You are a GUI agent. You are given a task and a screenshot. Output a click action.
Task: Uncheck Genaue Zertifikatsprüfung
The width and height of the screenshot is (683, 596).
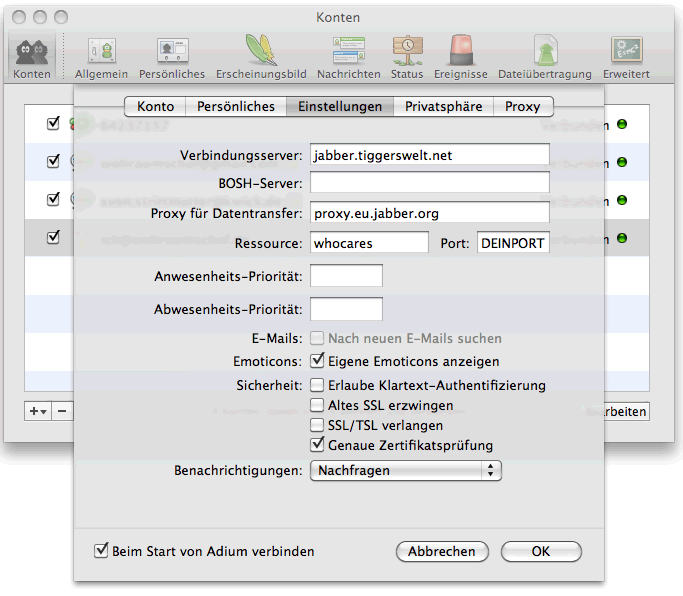pos(317,444)
